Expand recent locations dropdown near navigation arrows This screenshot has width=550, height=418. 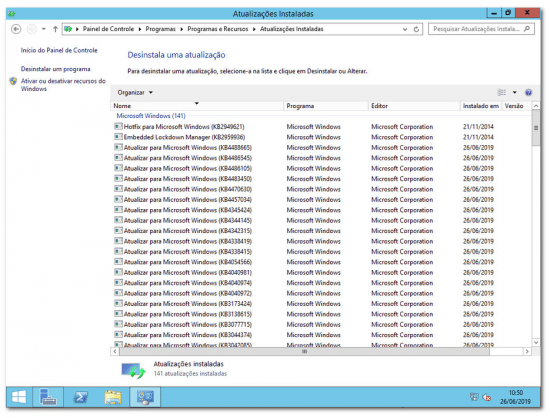click(x=43, y=29)
